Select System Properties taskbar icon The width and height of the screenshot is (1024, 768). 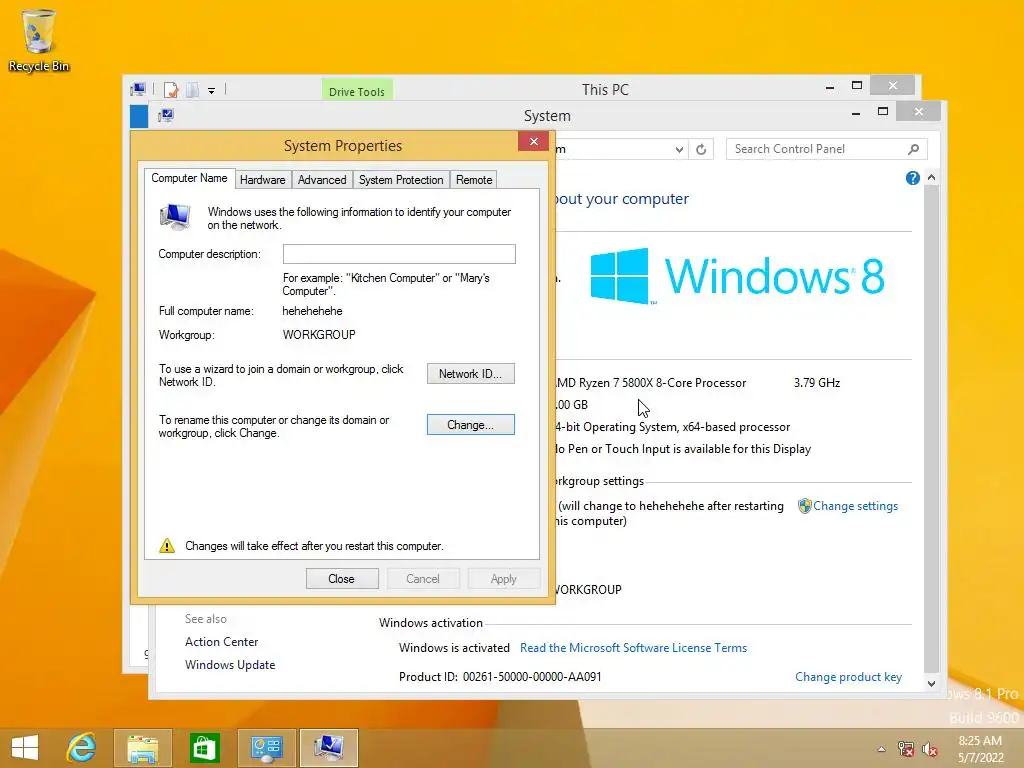pyautogui.click(x=328, y=748)
